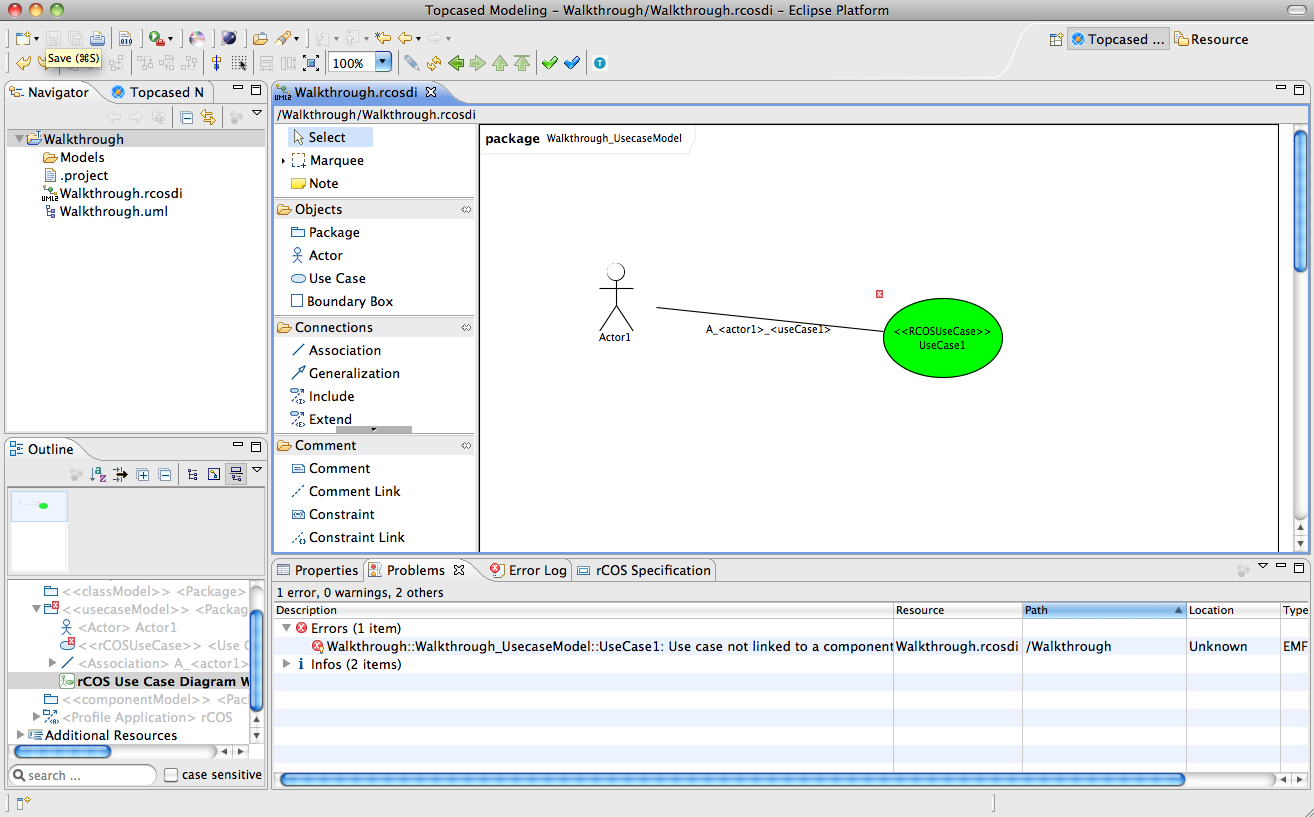Open the Error Log tab
This screenshot has width=1314, height=817.
point(528,570)
